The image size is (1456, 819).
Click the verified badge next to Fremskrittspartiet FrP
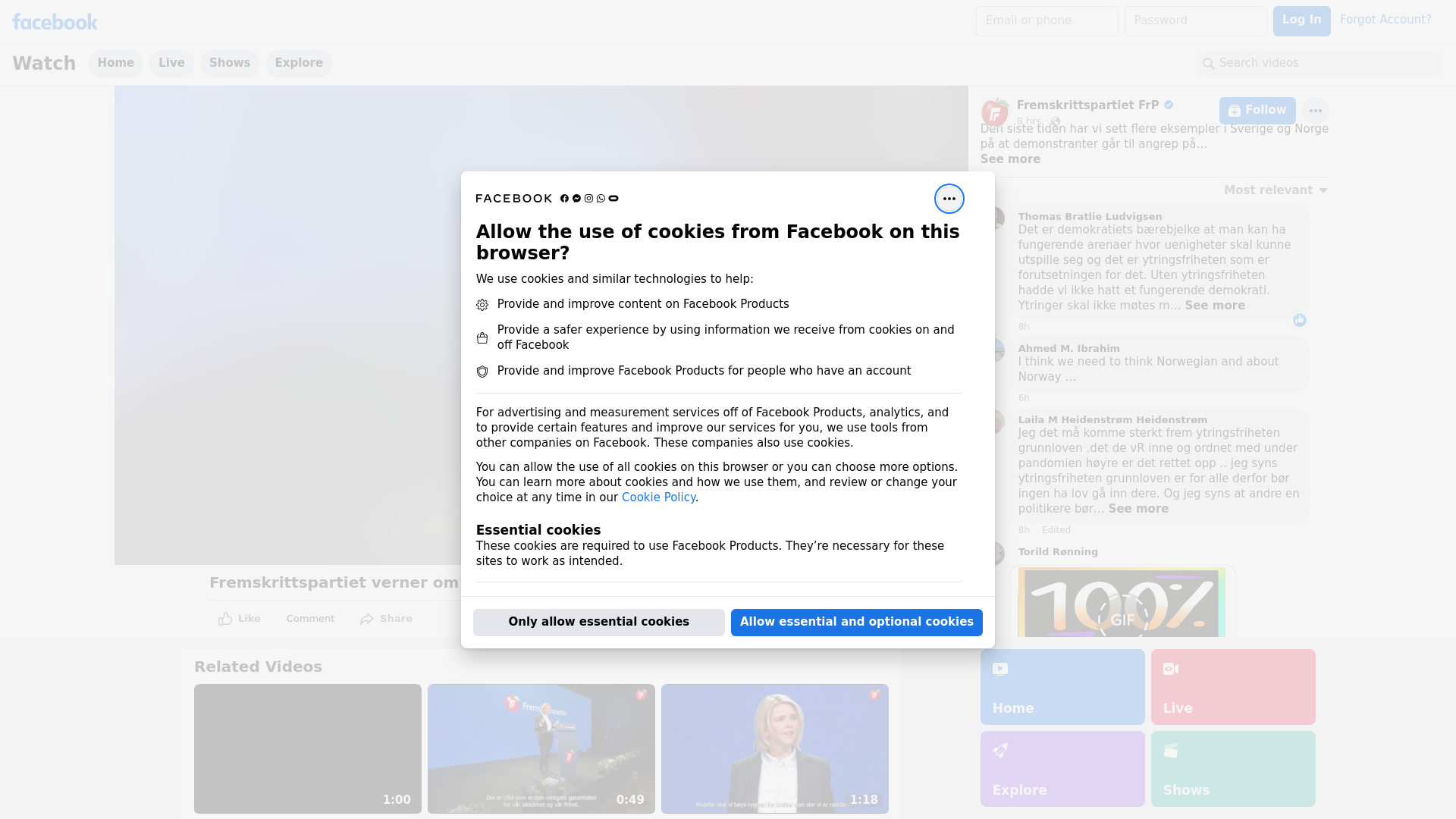click(x=1169, y=105)
